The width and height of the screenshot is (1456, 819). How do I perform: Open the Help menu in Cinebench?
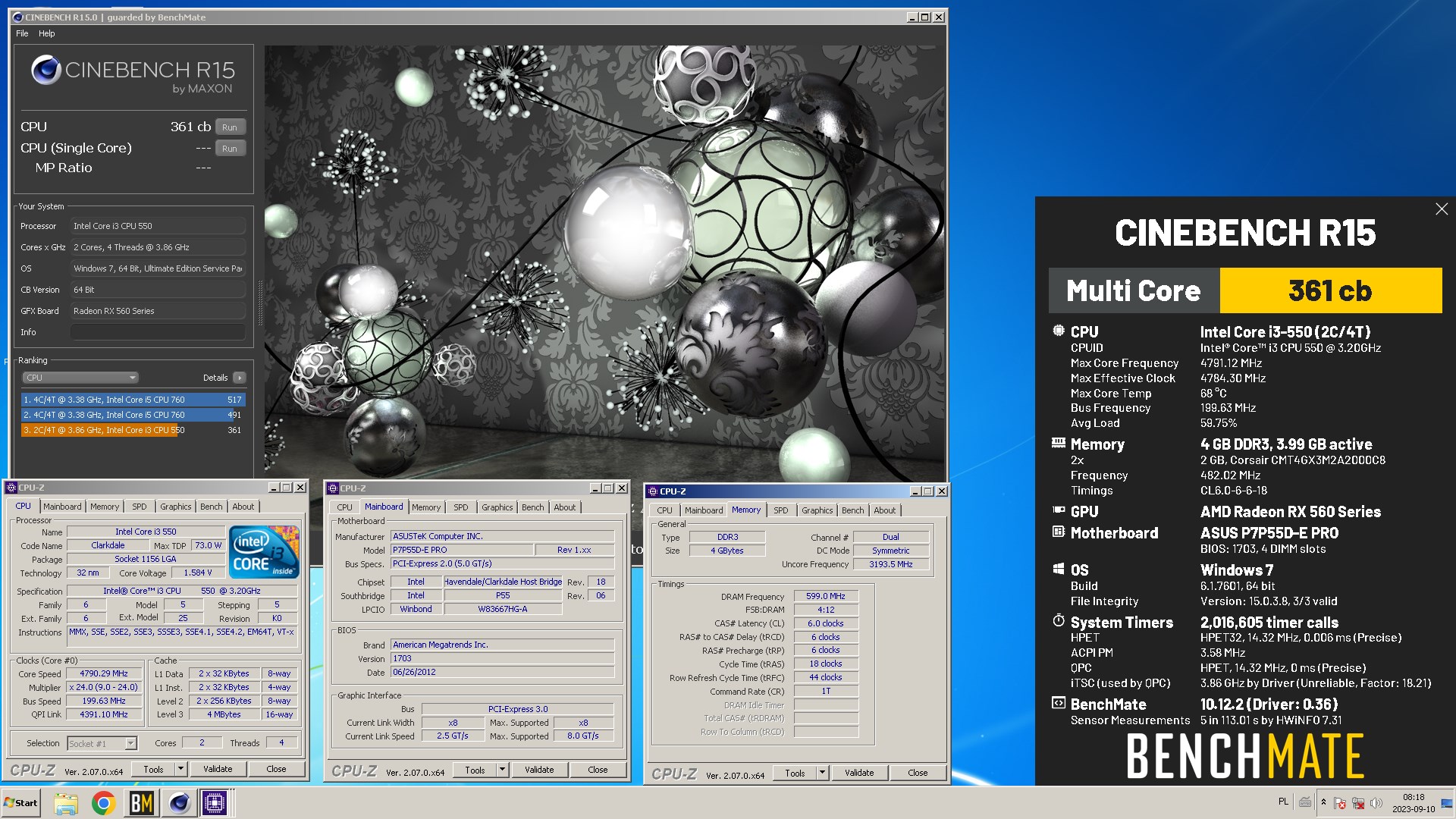click(x=47, y=33)
